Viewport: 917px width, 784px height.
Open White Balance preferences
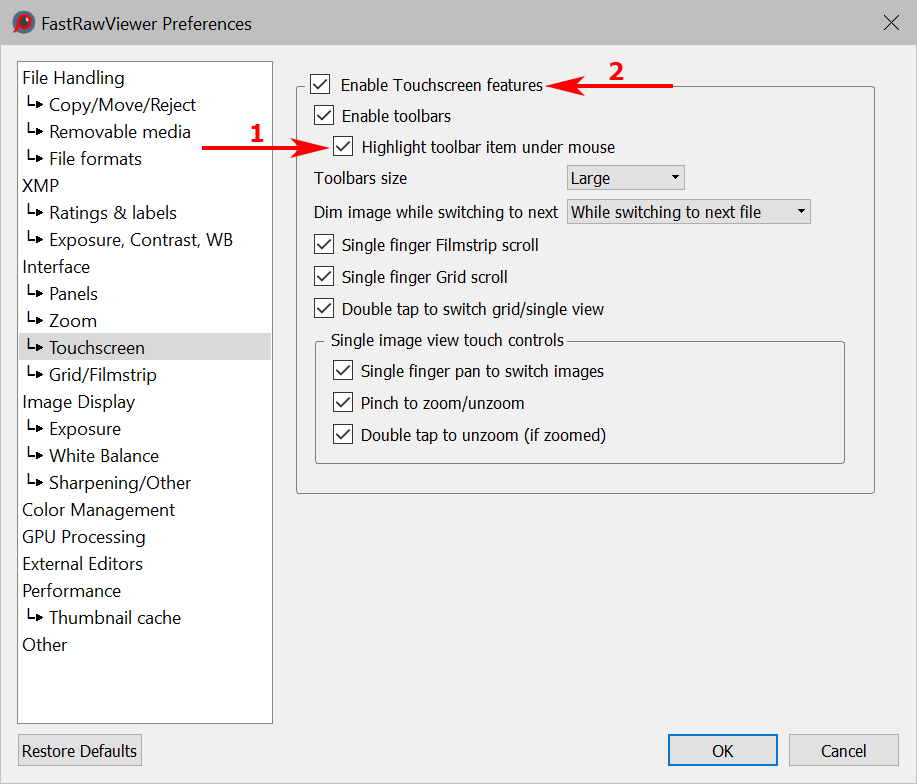coord(103,456)
